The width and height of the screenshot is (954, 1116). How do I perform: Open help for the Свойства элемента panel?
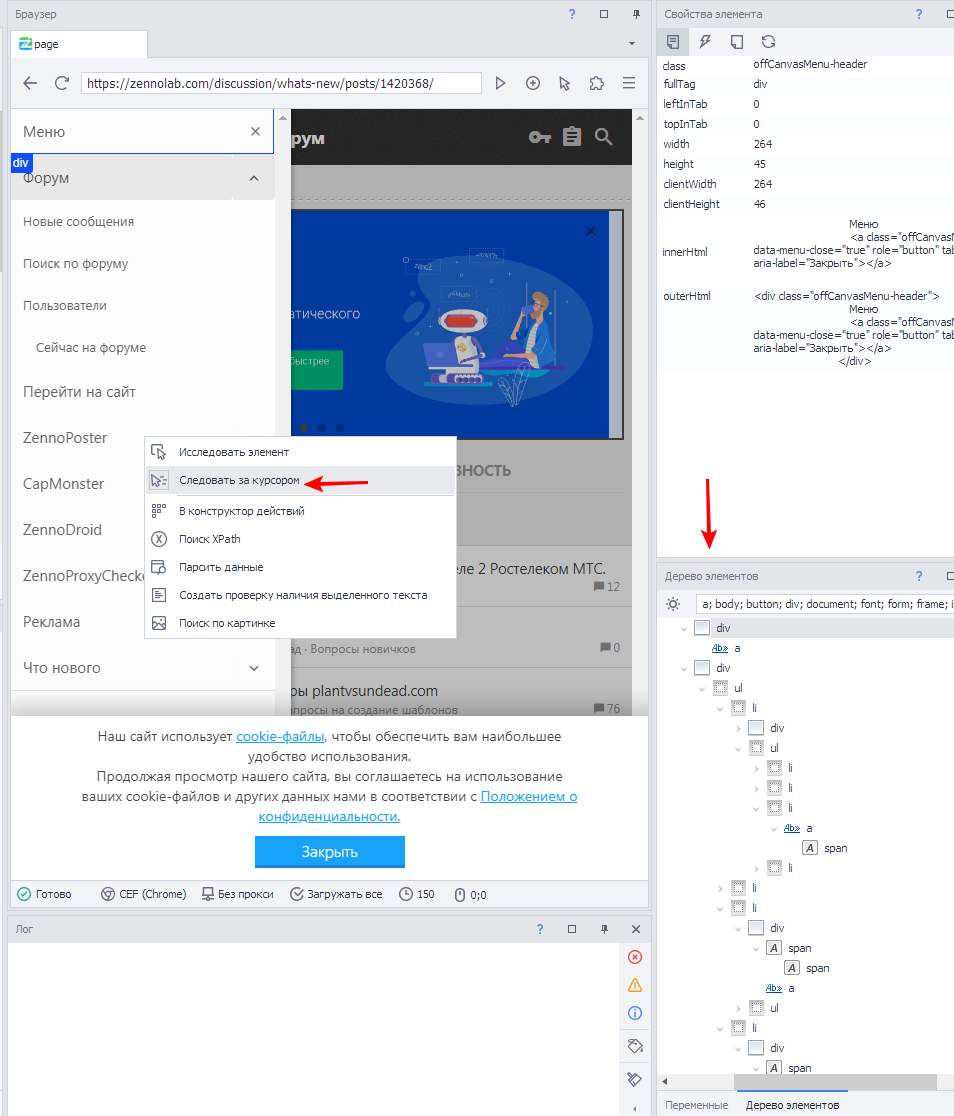point(918,14)
